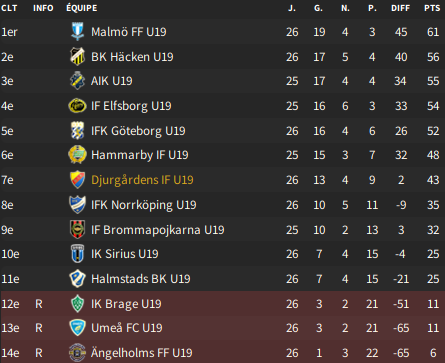Select the Hammarby IF U19 badge
Image resolution: width=445 pixels, height=363 pixels.
click(x=77, y=155)
